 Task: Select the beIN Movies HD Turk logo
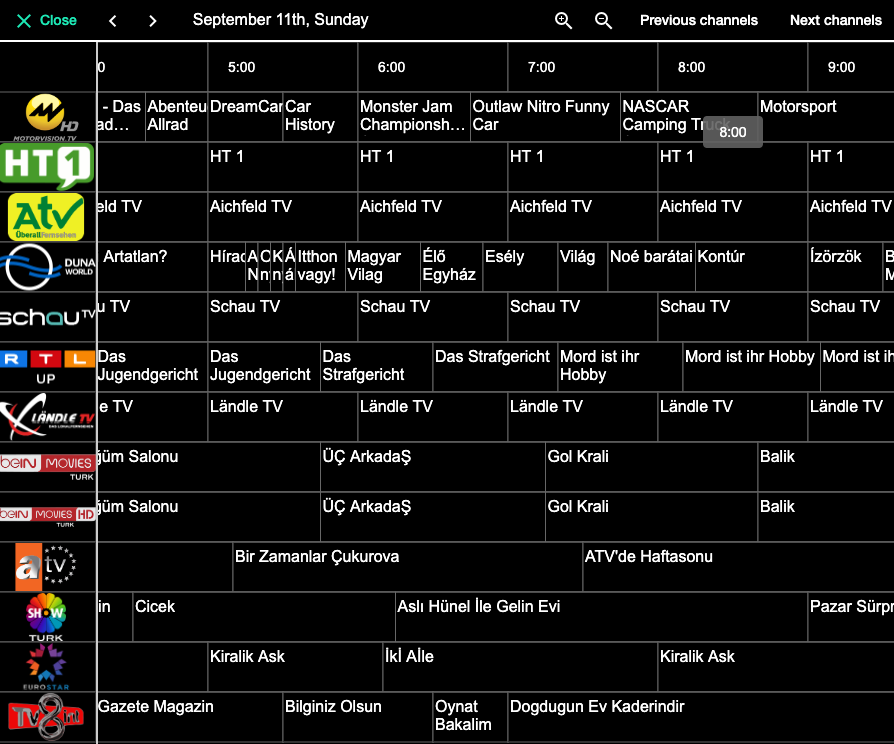coord(47,517)
